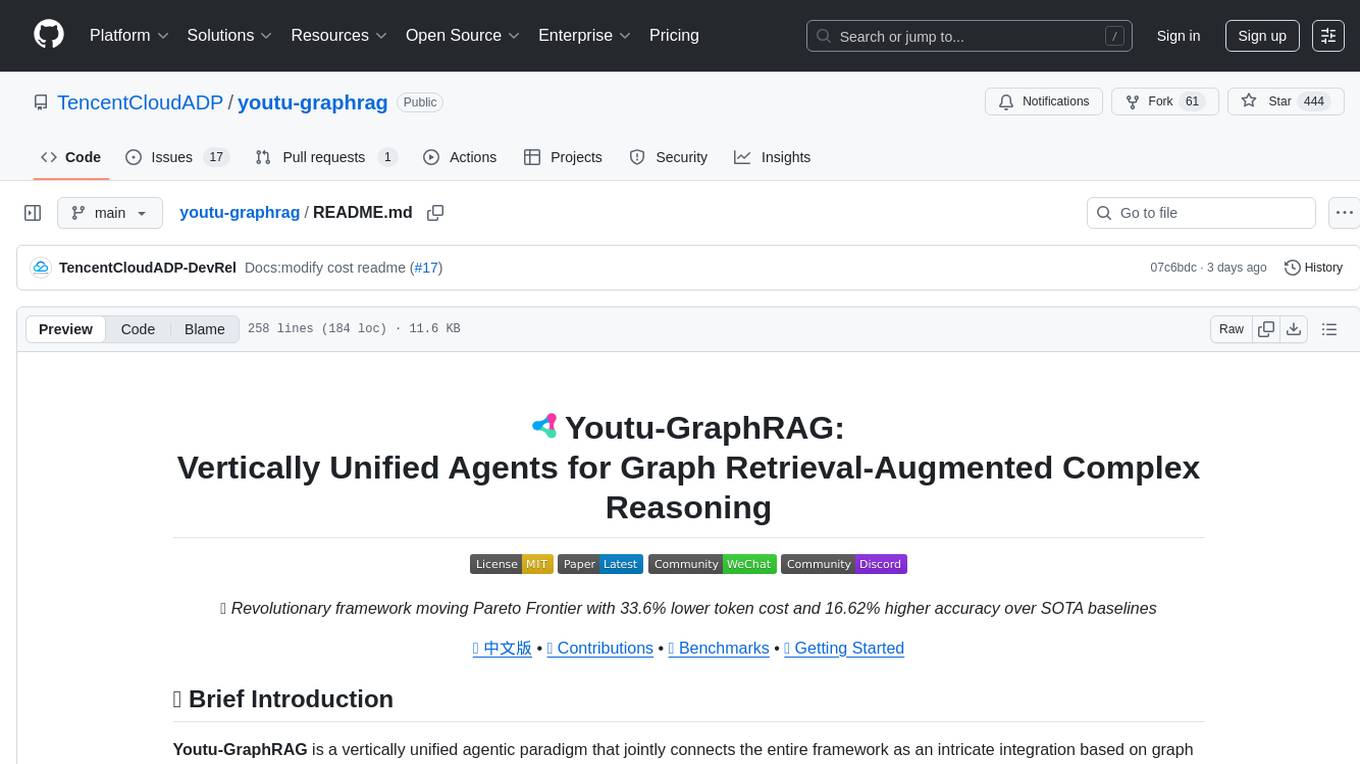Open the 中文版 link
This screenshot has height=764, width=1360.
click(502, 648)
